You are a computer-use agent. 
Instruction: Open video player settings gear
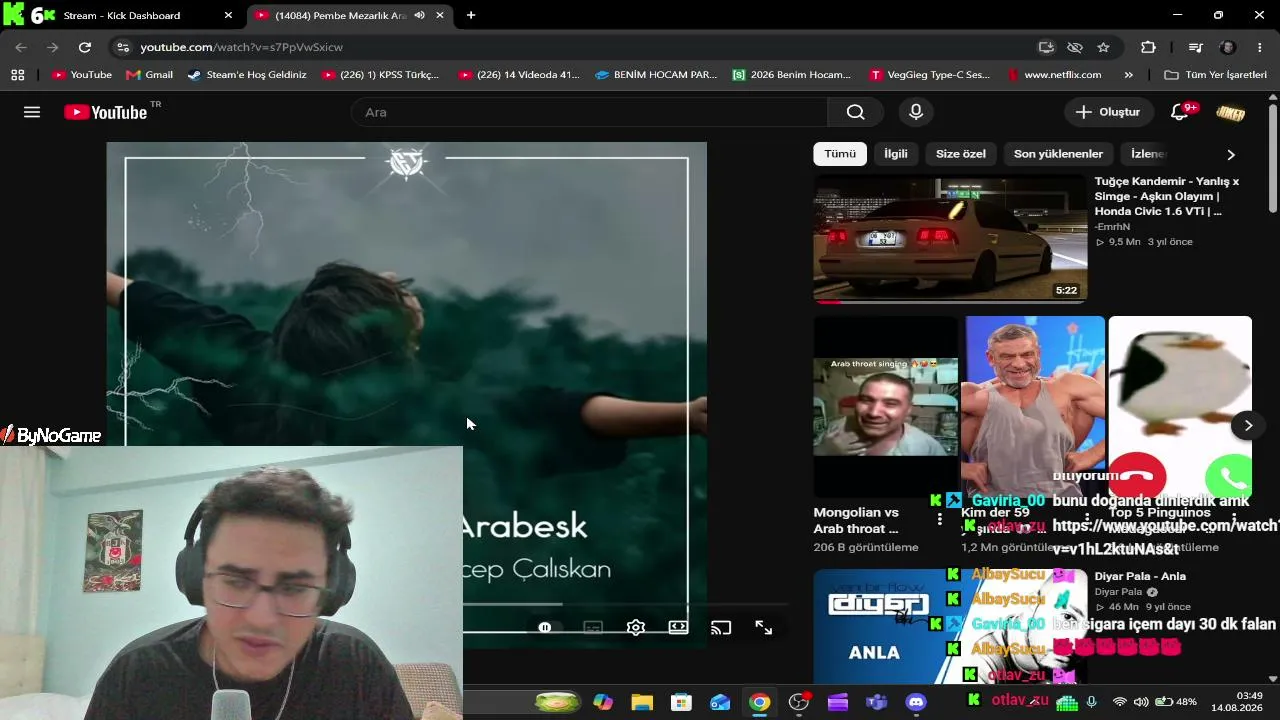636,628
